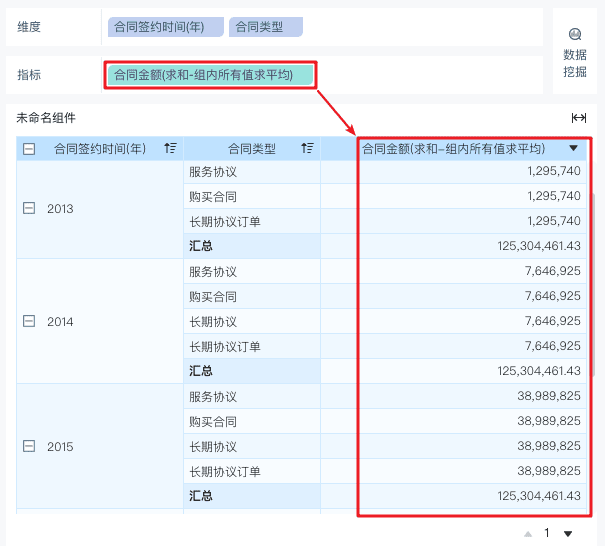Select 长期协议订单 cell under 2013
The height and width of the screenshot is (546, 605).
[x=252, y=221]
